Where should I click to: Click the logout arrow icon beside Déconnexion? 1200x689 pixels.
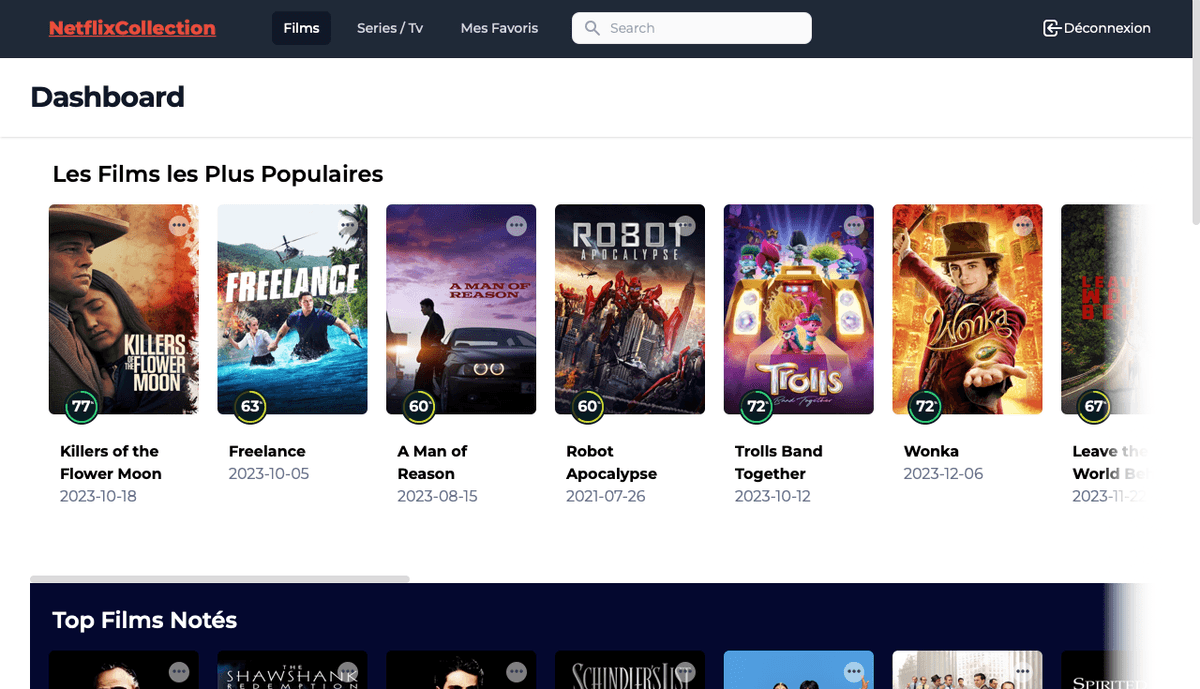click(1052, 28)
